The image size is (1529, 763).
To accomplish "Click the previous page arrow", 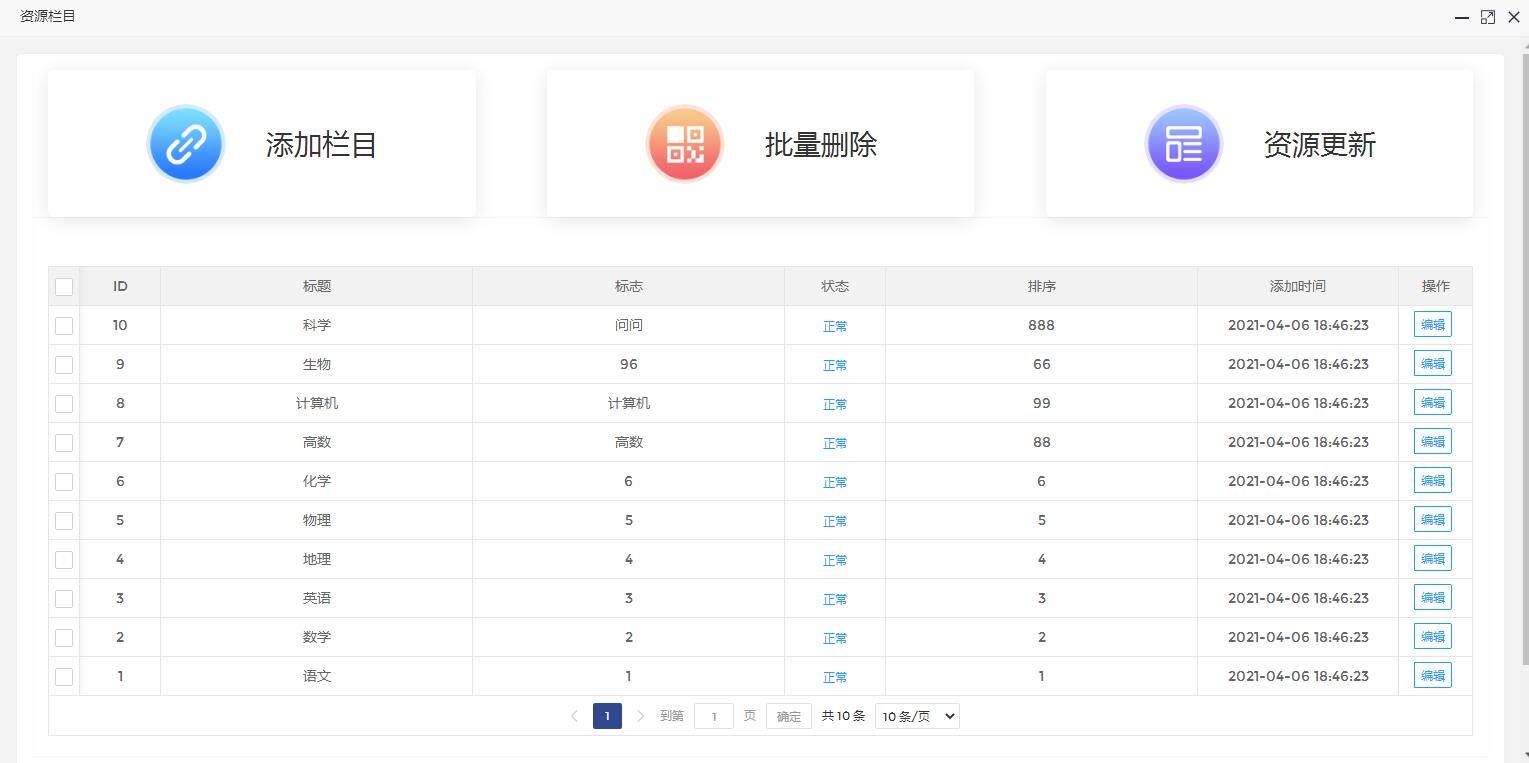I will (x=574, y=716).
